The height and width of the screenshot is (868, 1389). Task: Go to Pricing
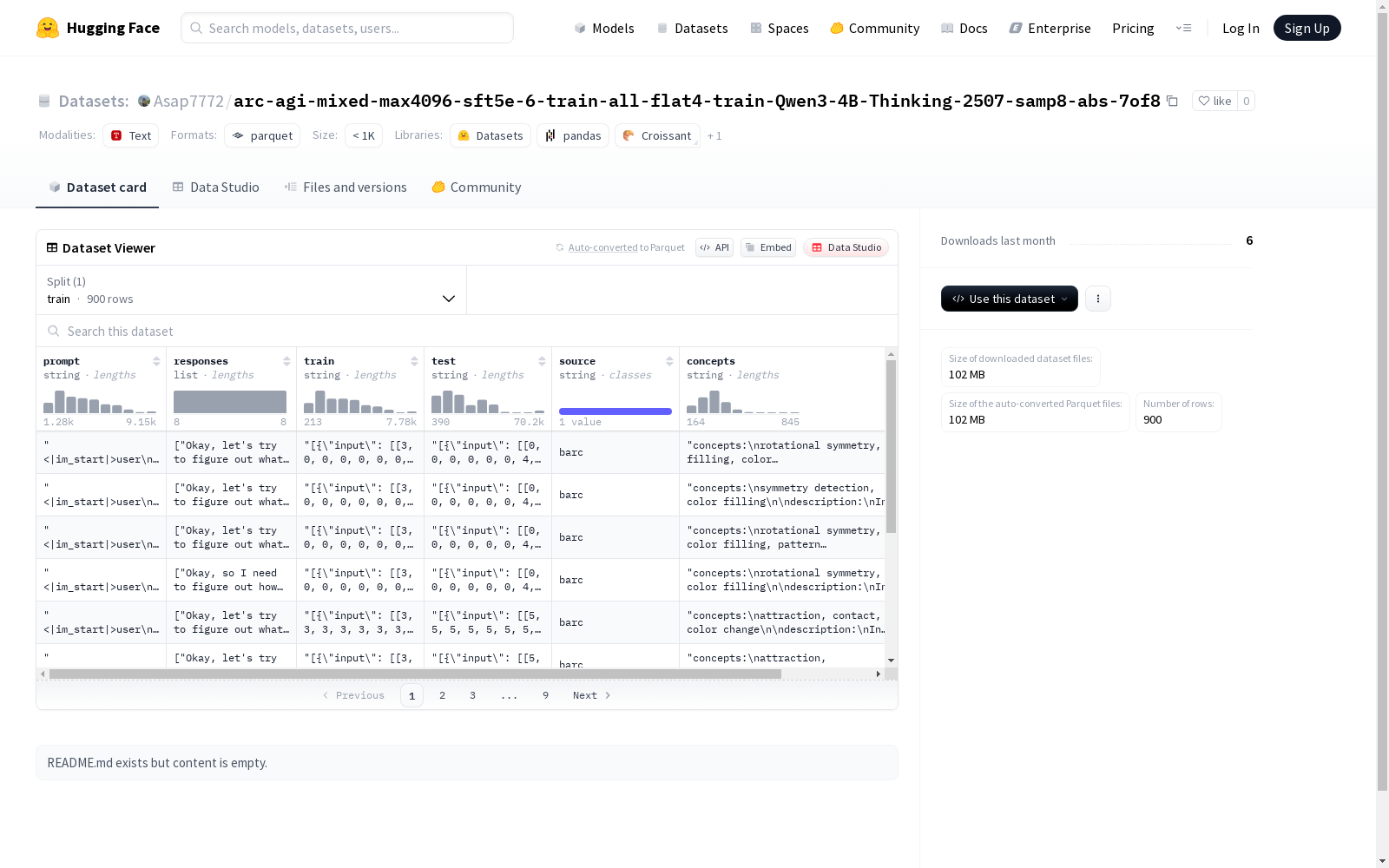(x=1133, y=28)
